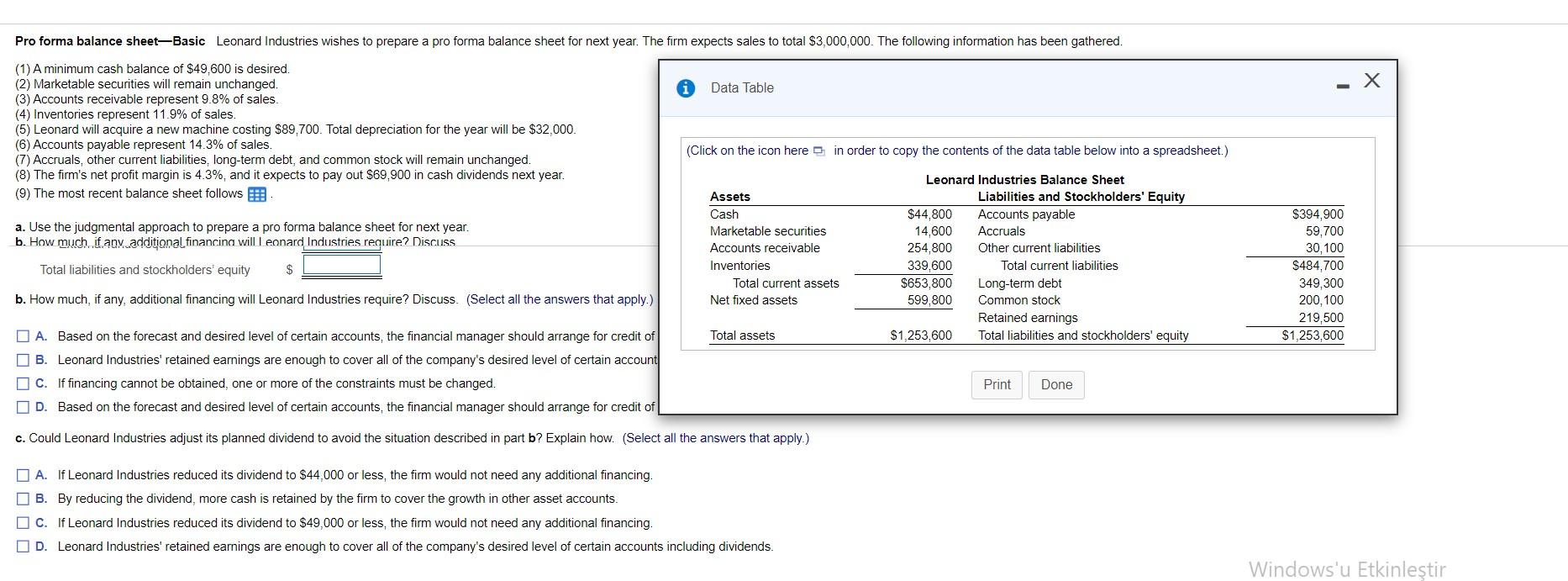Check part c option A, dividend $44,000 or less

(x=24, y=475)
